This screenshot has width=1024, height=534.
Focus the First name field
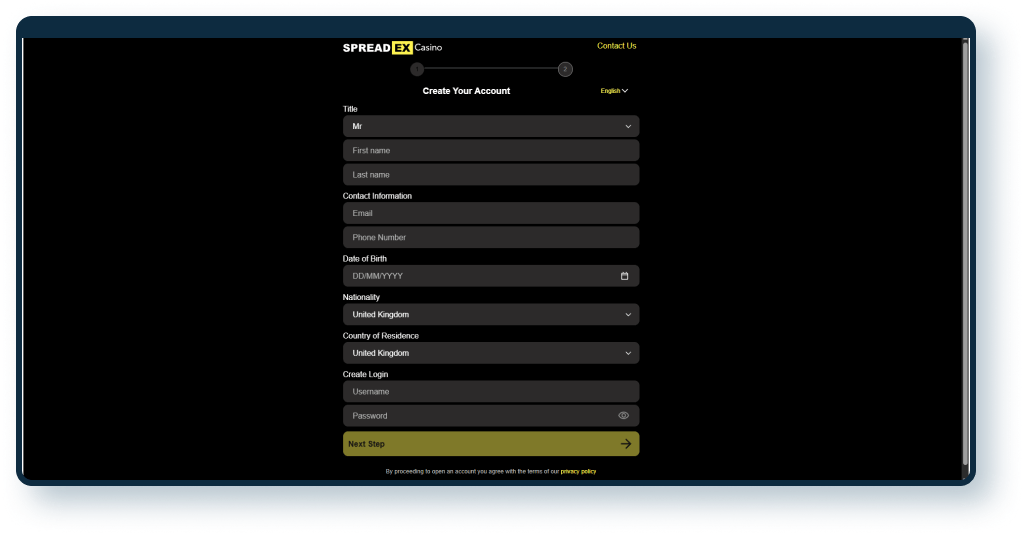pos(491,150)
